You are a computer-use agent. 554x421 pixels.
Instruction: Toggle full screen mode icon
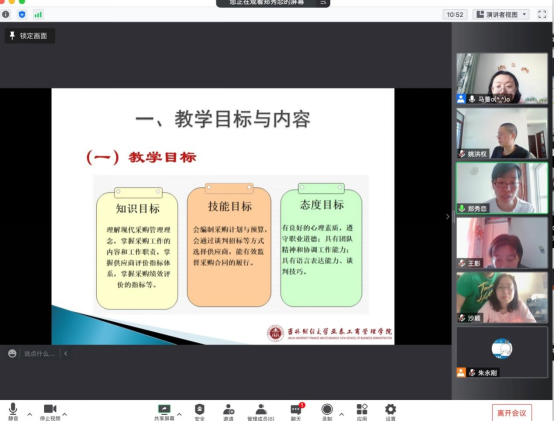[542, 14]
